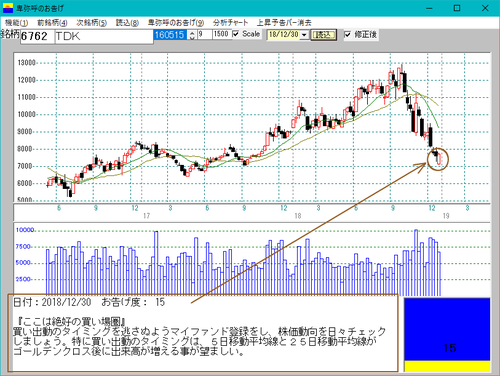Open the 上昇予告バー消去 menu
Viewport: 500px width, 376px height.
point(284,23)
